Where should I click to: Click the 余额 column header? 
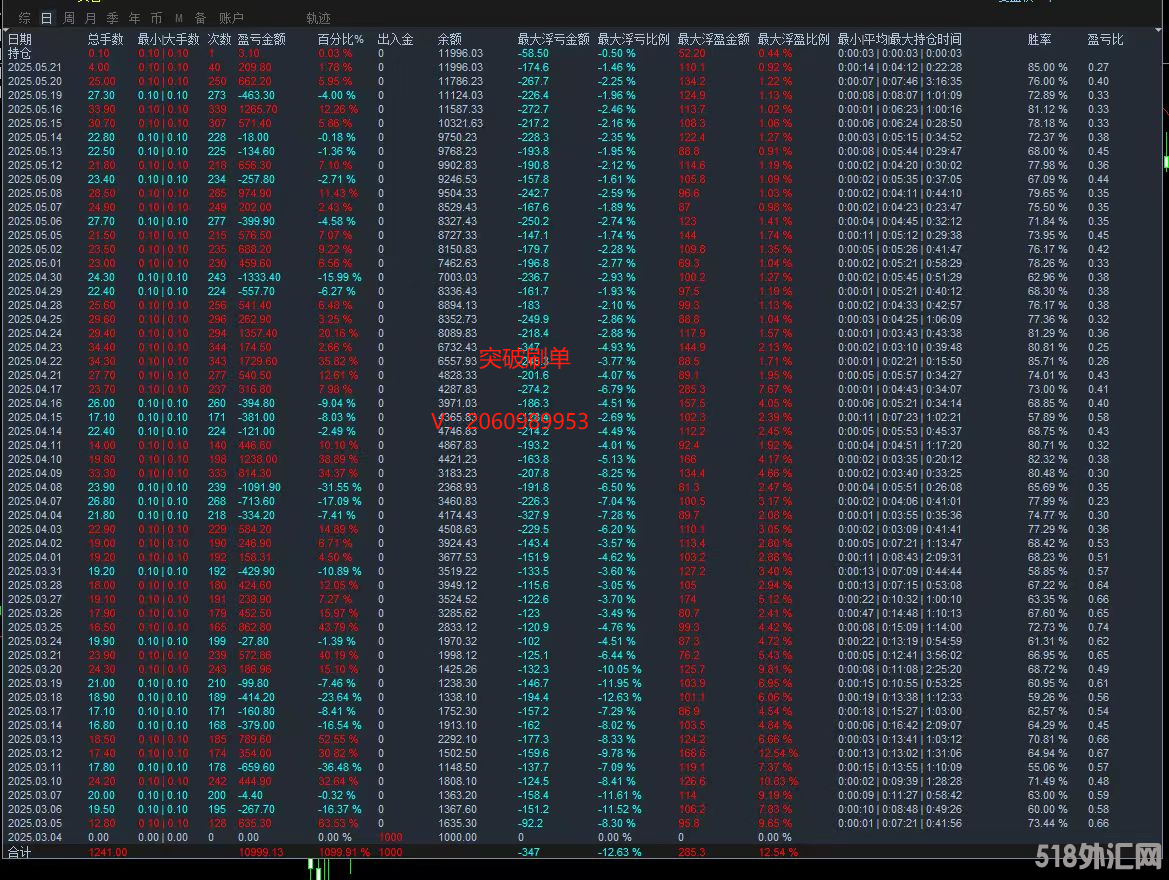pyautogui.click(x=450, y=39)
